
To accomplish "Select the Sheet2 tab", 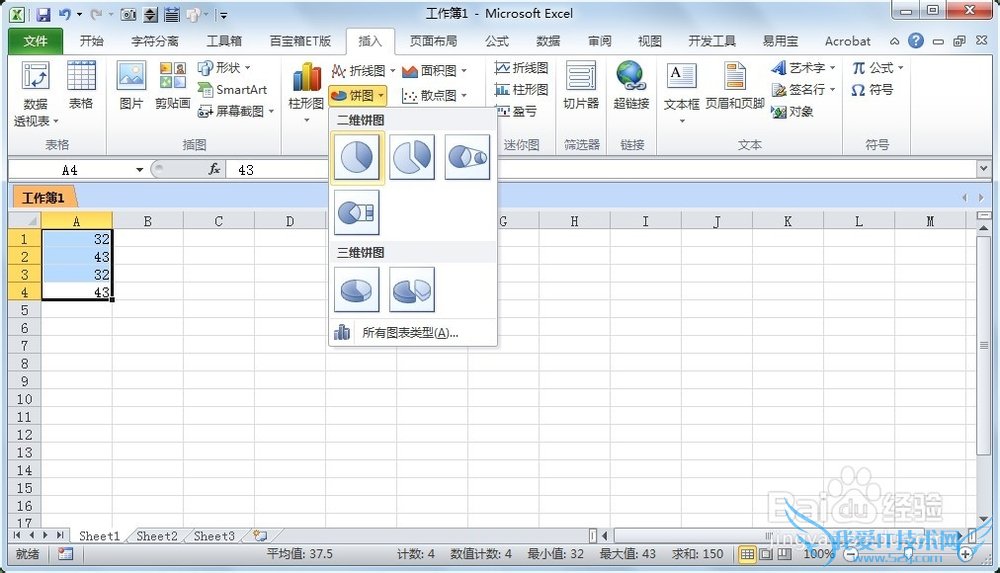I will [x=157, y=536].
